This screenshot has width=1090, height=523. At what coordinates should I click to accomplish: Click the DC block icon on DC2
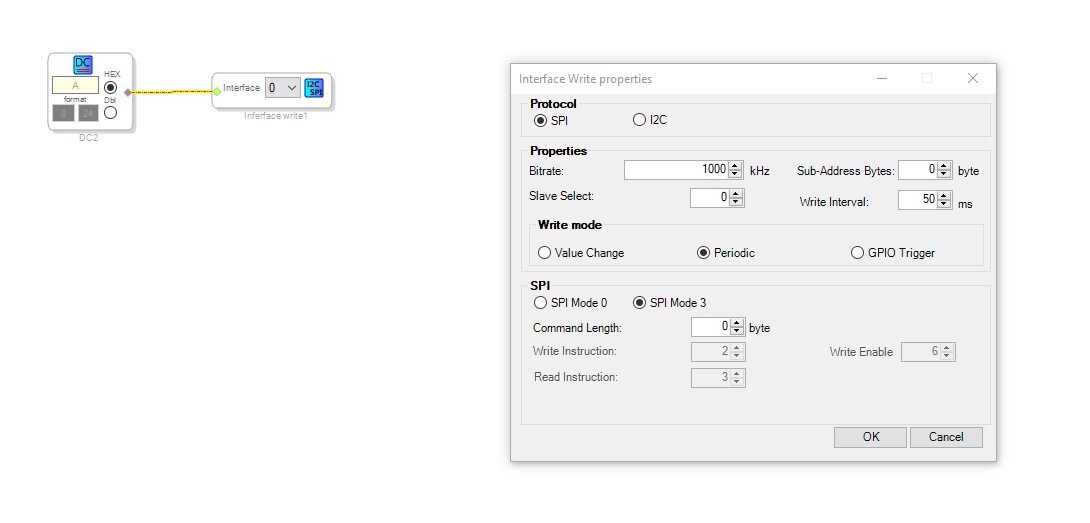83,65
